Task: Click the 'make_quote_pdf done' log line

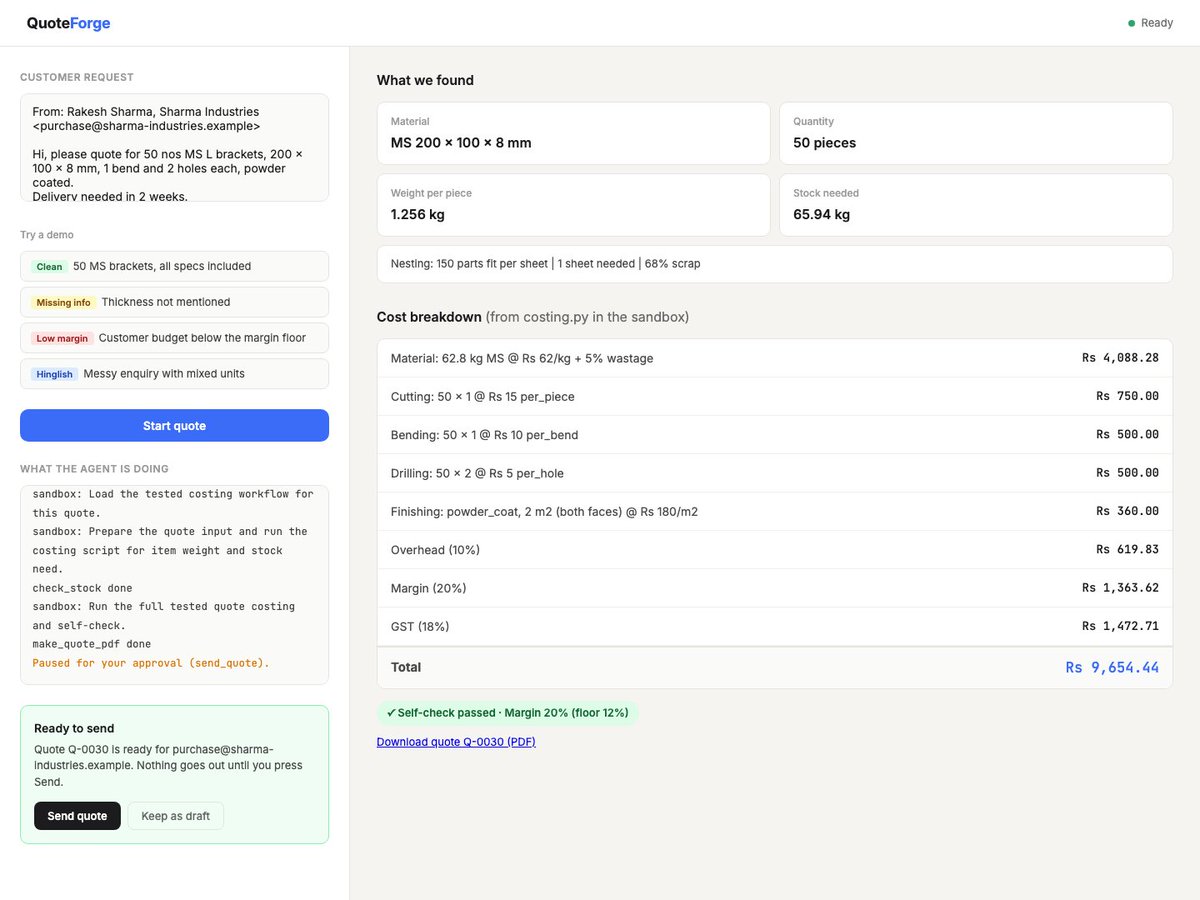Action: 92,644
